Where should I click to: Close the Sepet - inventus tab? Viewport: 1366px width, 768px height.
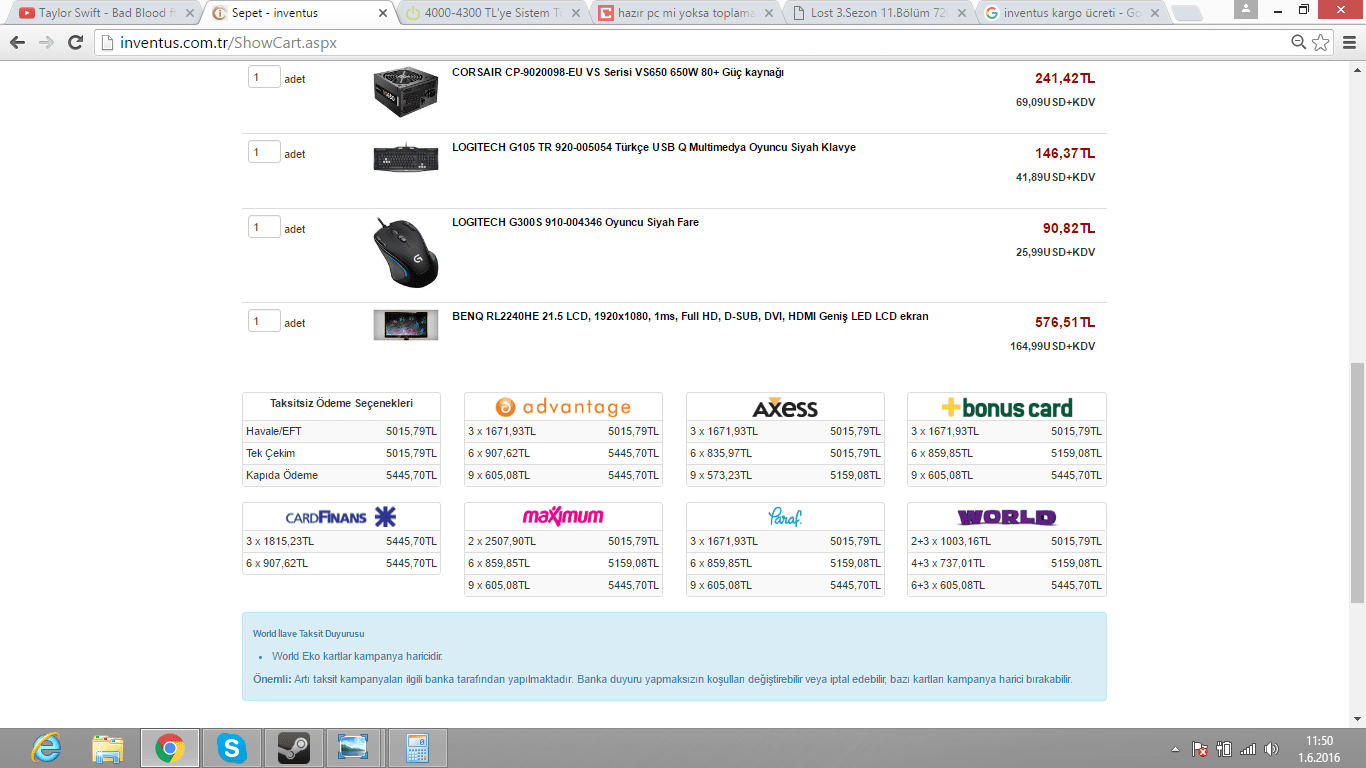click(x=383, y=13)
